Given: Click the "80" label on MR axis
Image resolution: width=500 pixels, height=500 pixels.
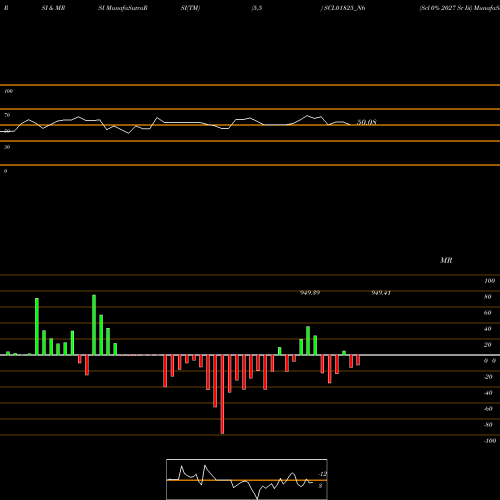Looking at the screenshot, I should [488, 297].
